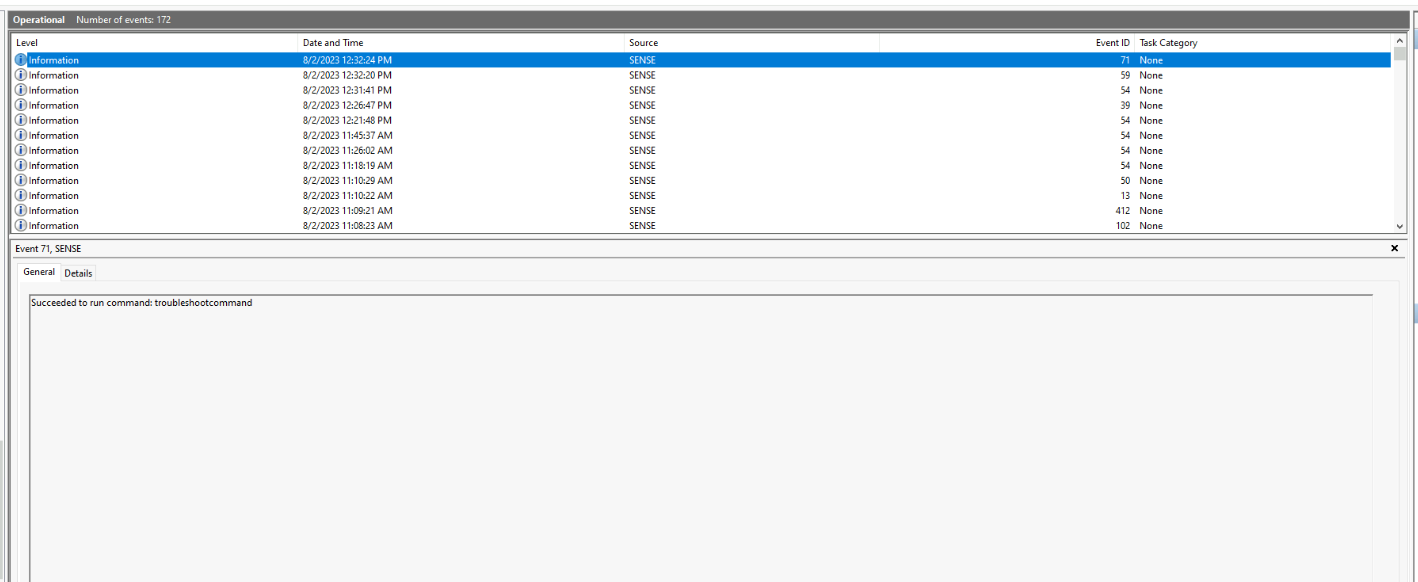This screenshot has height=582, width=1418.
Task: Click the info icon beside the Event 412 entry
Action: pos(20,210)
